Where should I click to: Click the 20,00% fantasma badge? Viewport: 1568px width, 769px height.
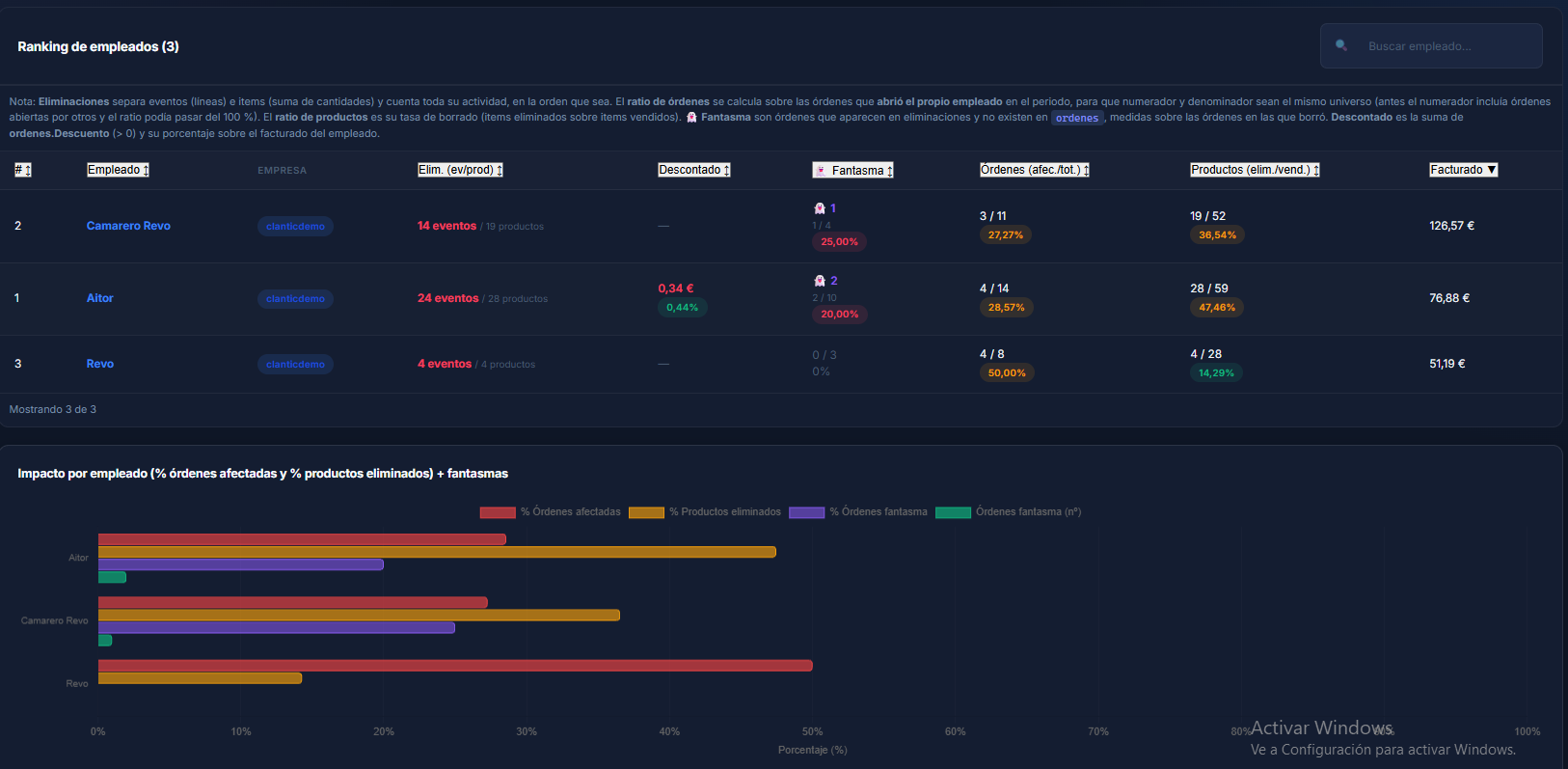click(x=839, y=315)
